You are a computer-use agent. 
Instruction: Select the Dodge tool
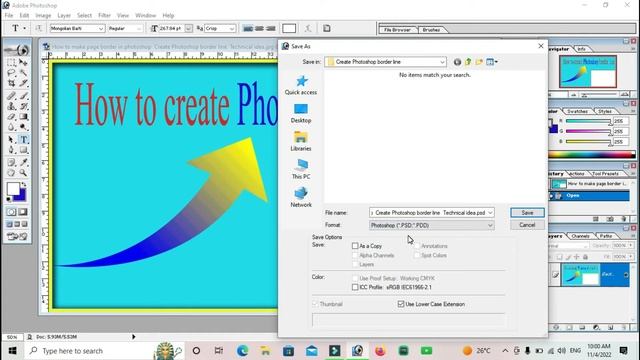pos(23,127)
